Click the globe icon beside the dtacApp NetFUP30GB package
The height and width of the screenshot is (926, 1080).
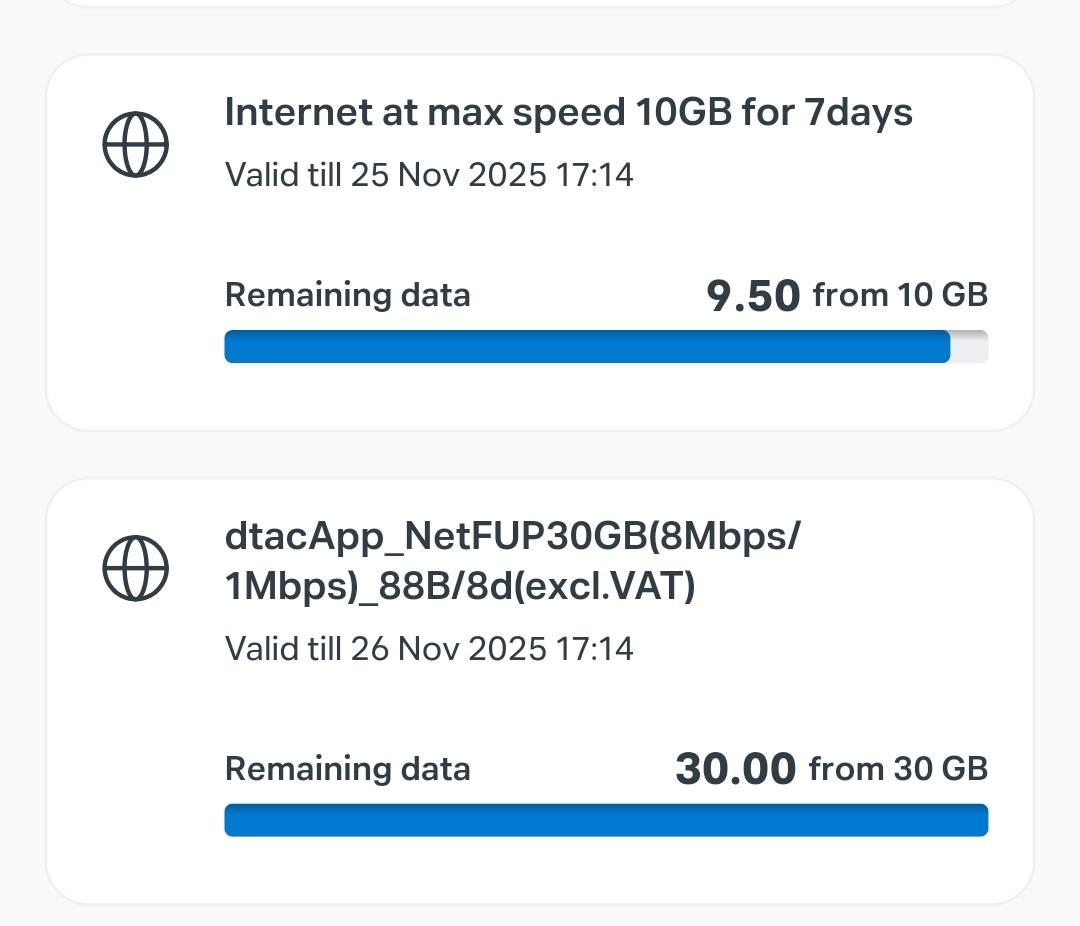point(136,569)
